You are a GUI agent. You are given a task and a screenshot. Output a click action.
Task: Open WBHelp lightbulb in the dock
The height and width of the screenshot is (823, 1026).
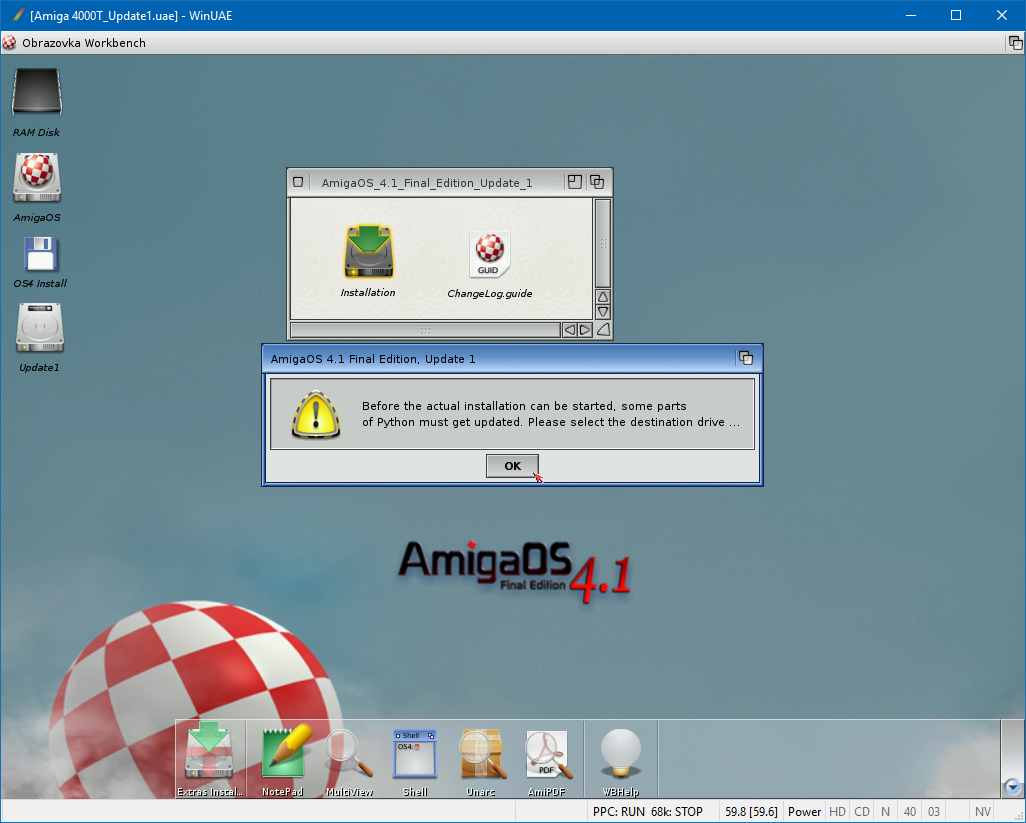[620, 755]
